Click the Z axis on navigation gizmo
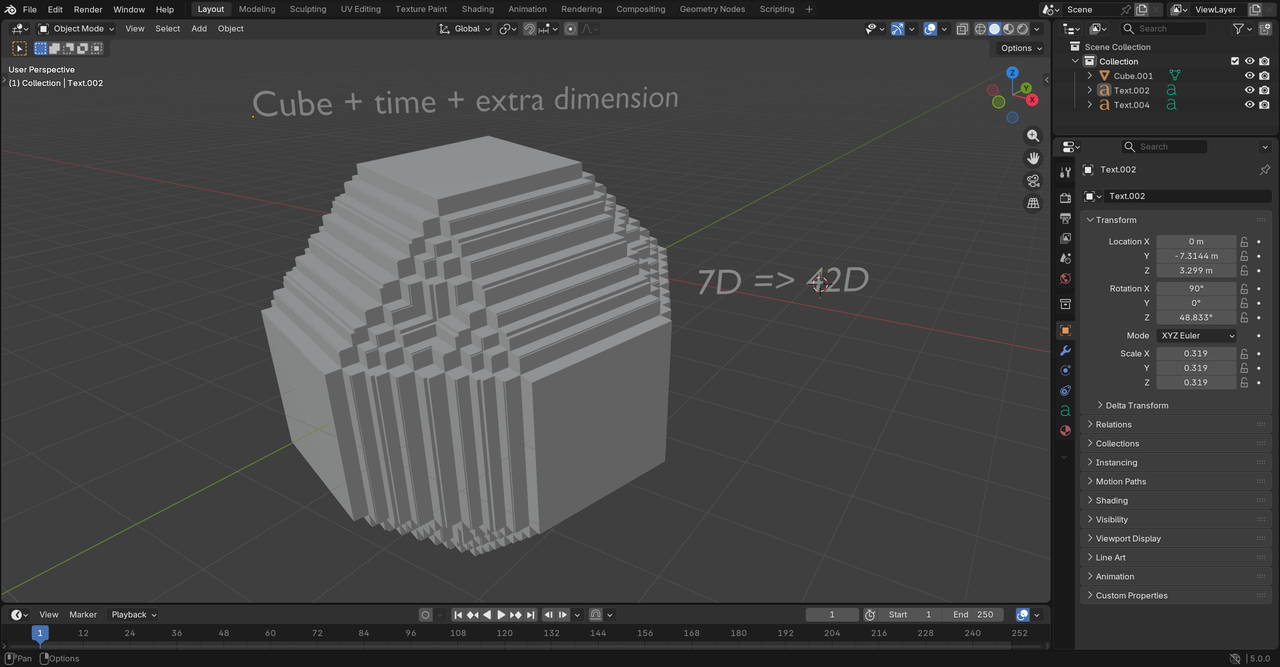Viewport: 1280px width, 667px height. (1012, 73)
